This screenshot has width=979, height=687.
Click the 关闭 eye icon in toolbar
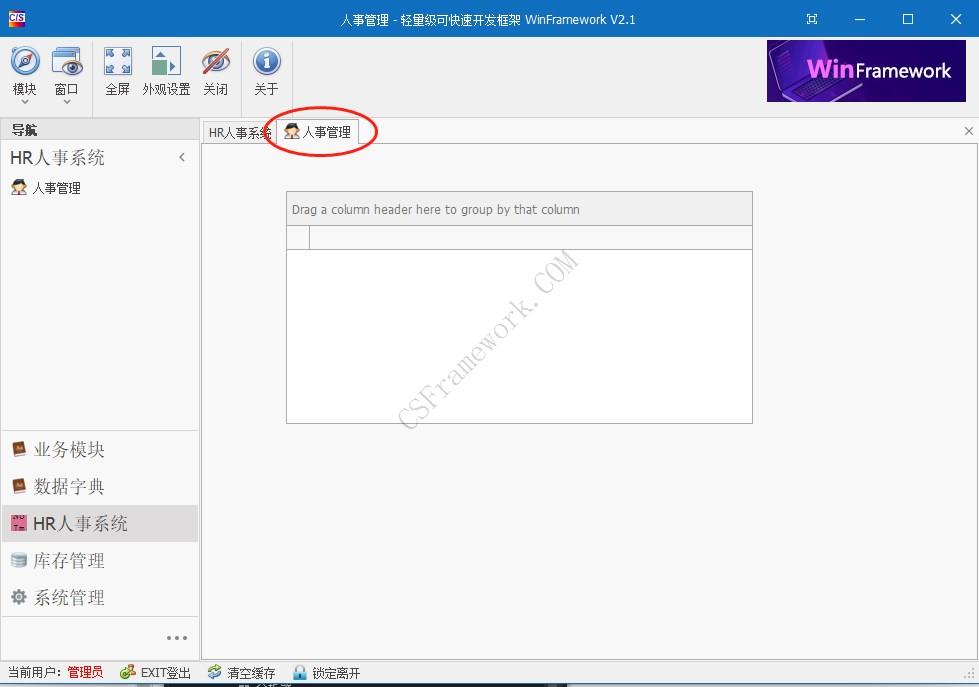tap(215, 62)
